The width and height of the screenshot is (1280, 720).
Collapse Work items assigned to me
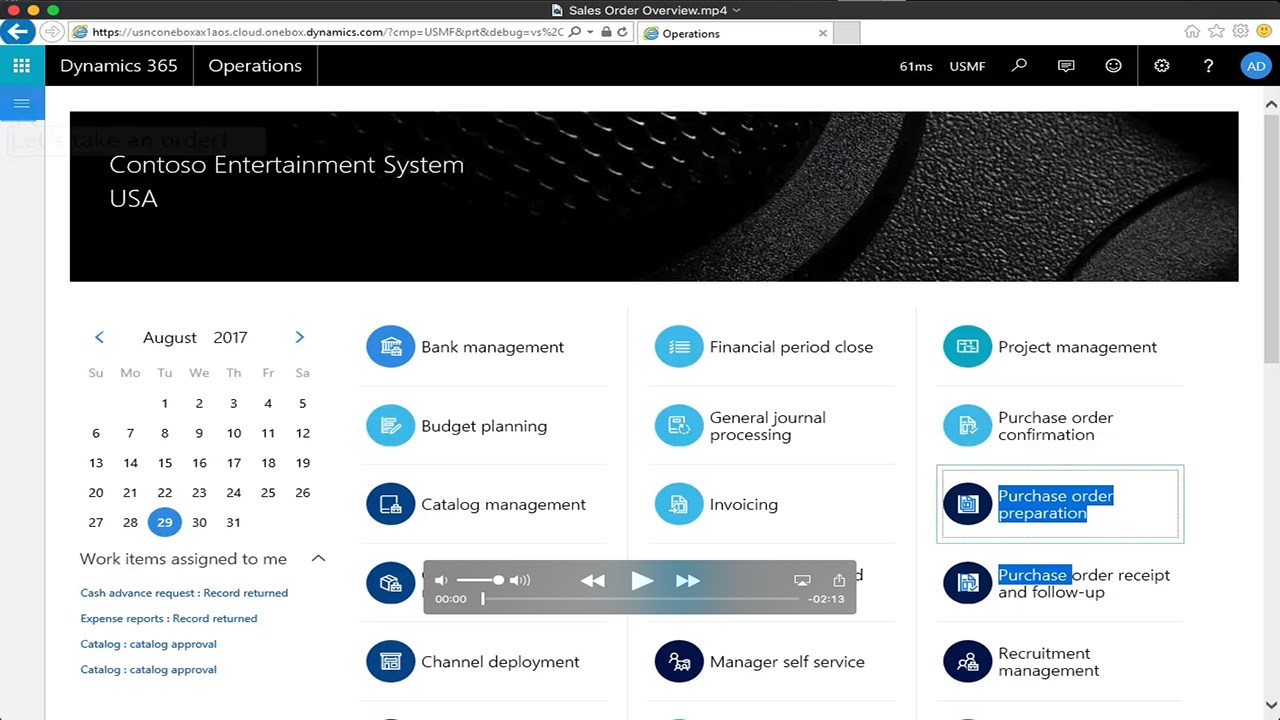click(x=318, y=558)
